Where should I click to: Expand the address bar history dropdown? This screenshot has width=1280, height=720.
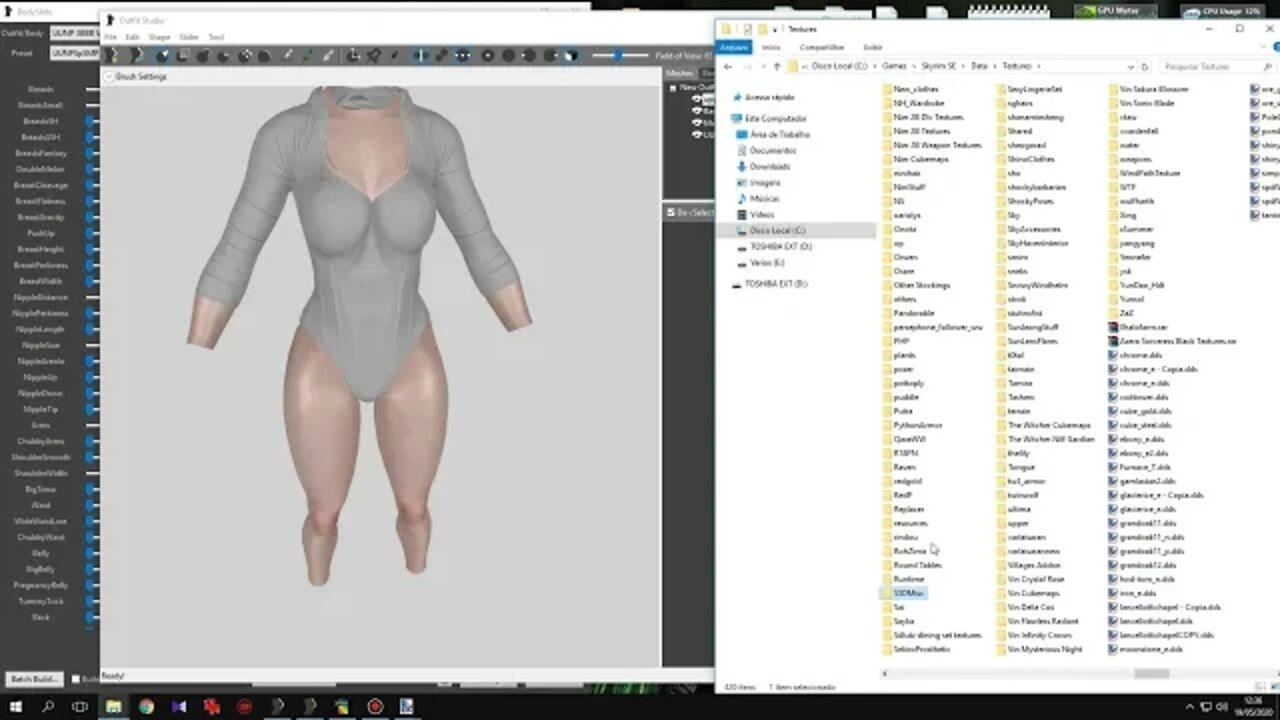(1130, 66)
